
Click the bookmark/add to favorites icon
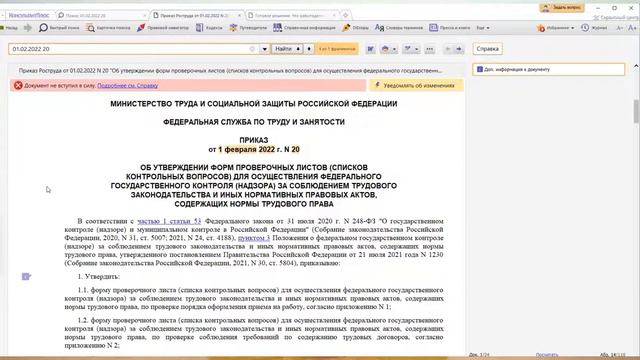[x=407, y=49]
